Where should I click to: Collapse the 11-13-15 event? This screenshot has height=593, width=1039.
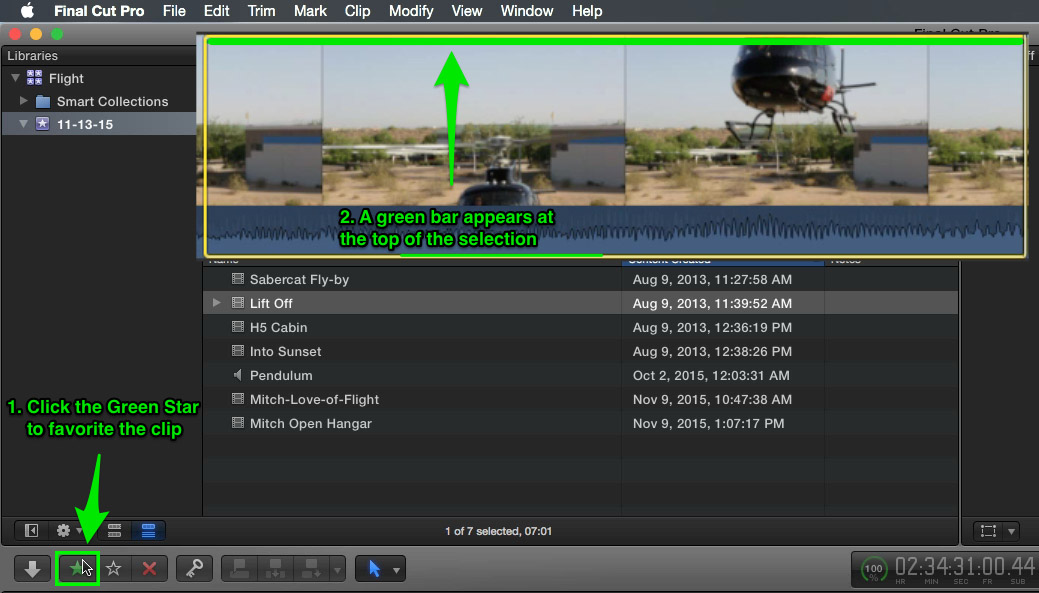[24, 124]
